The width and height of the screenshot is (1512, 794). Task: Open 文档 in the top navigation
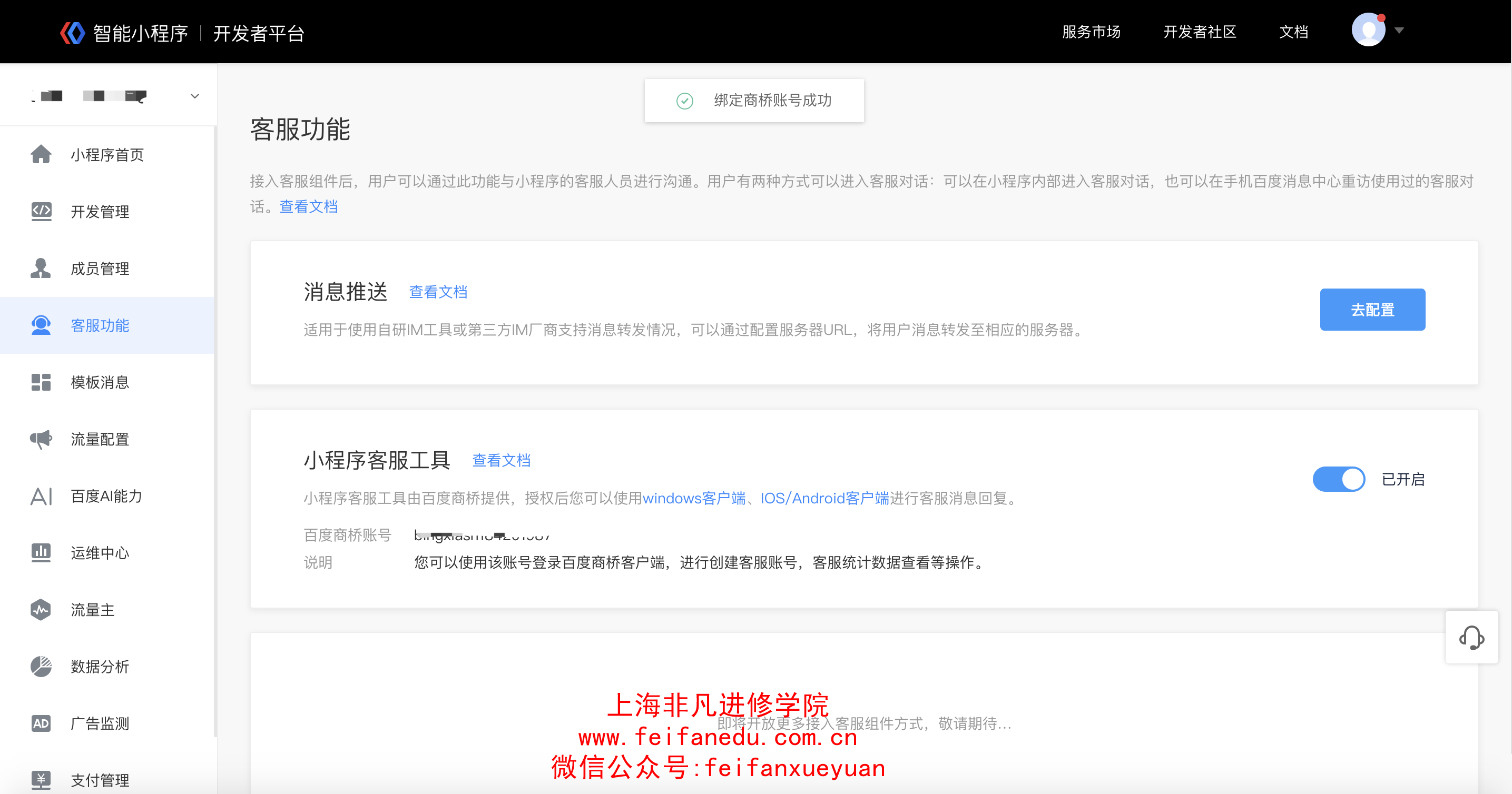coord(1294,32)
